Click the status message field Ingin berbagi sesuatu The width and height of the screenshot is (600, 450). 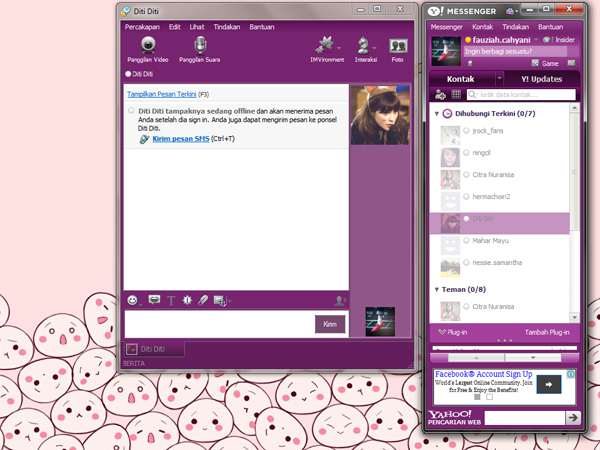515,51
